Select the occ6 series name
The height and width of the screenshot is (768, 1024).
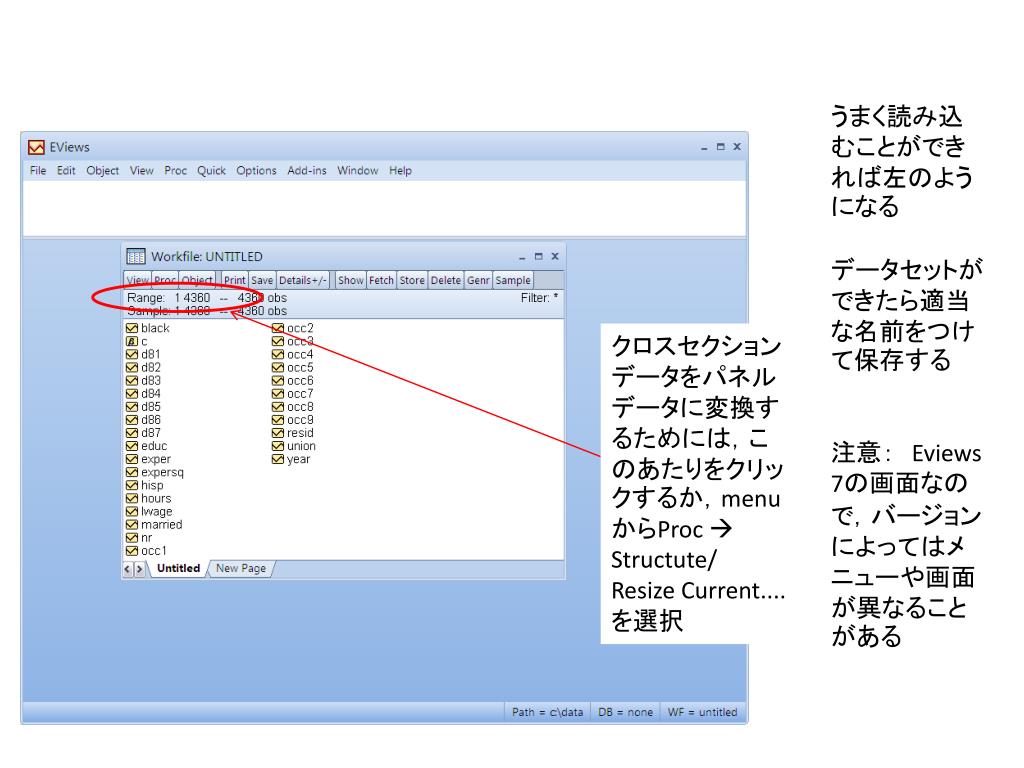click(300, 381)
